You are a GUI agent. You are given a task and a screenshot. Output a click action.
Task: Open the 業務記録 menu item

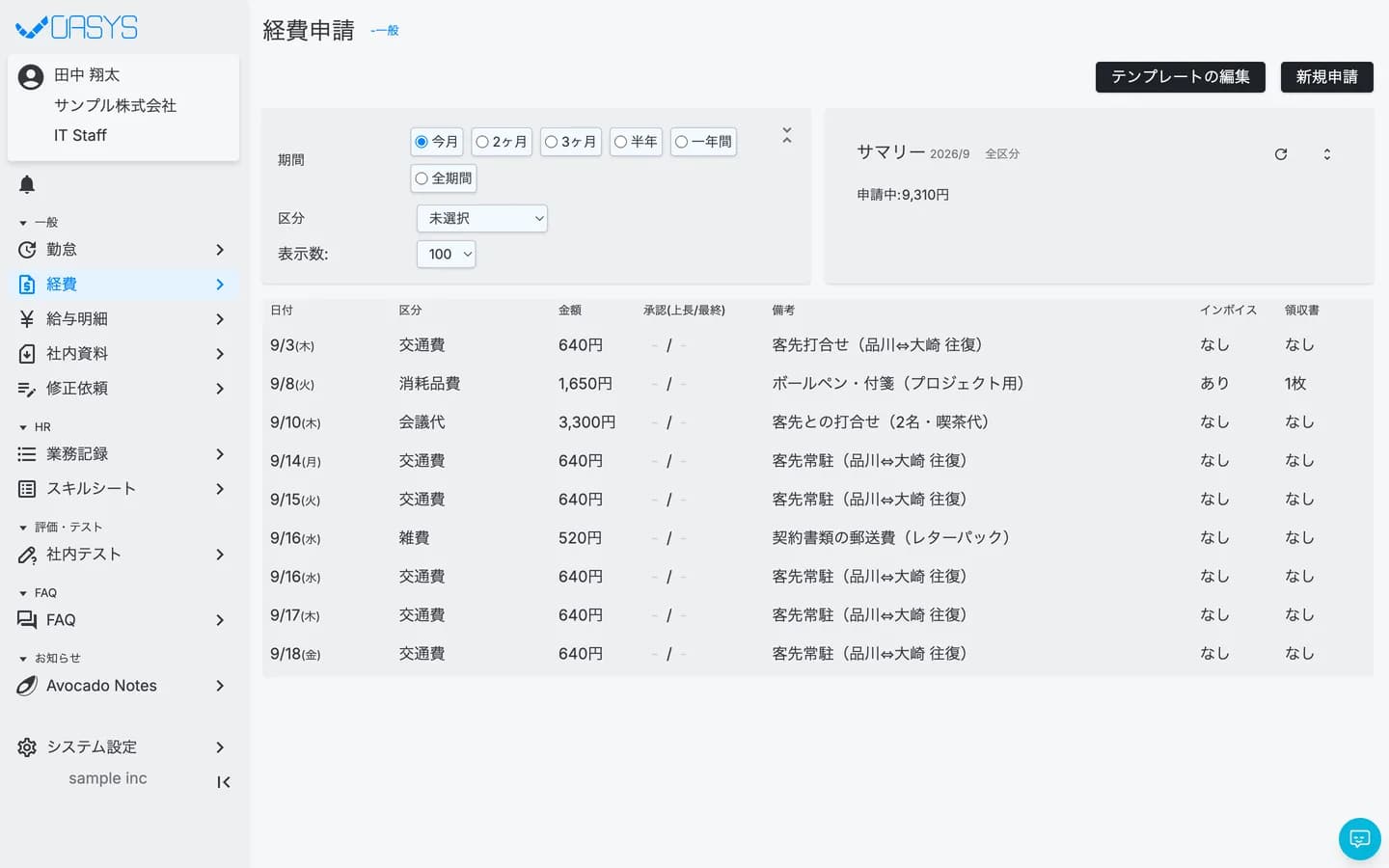123,454
